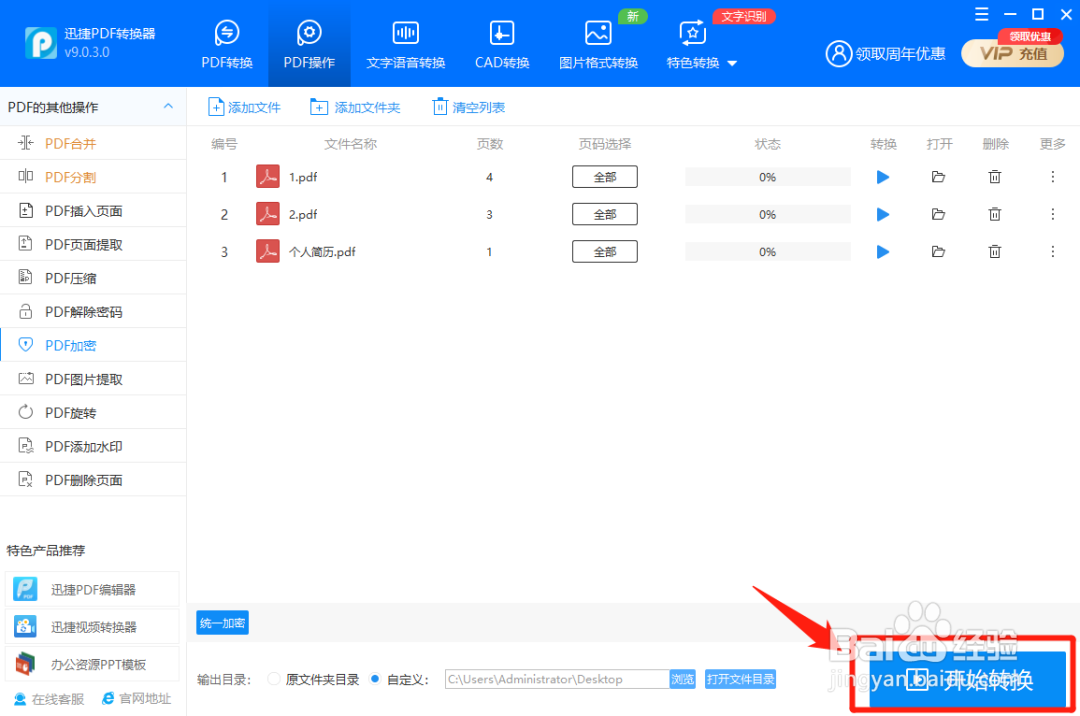Click 添加文件夹 toolbar button
Screen dimensions: 1080x716
point(355,107)
